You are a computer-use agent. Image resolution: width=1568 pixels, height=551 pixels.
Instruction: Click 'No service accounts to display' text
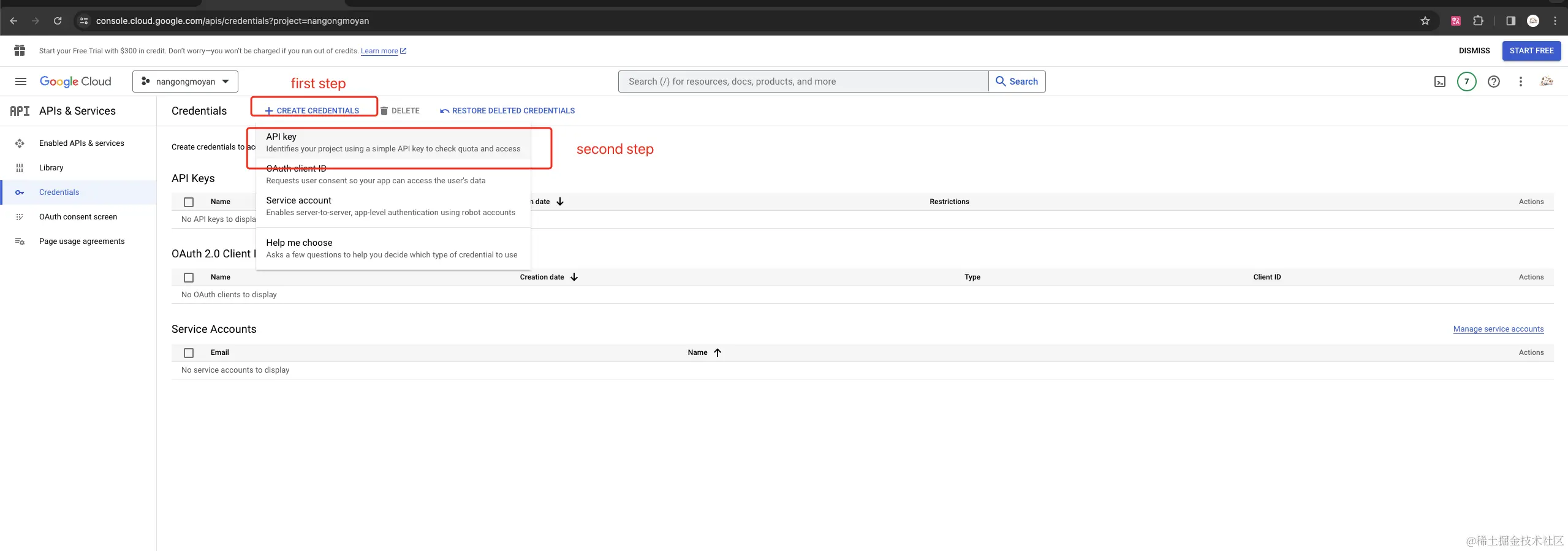coord(235,370)
